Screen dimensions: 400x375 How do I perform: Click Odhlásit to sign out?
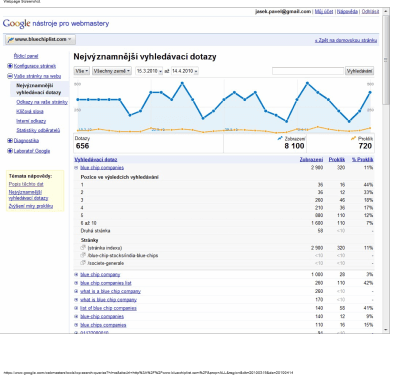tap(370, 11)
